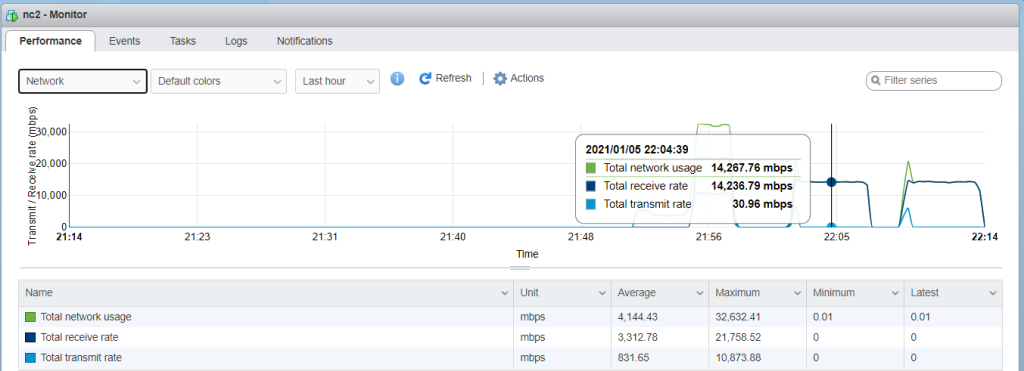Click the nc2 - Monitor window title
The height and width of the screenshot is (371, 1024).
(x=55, y=14)
